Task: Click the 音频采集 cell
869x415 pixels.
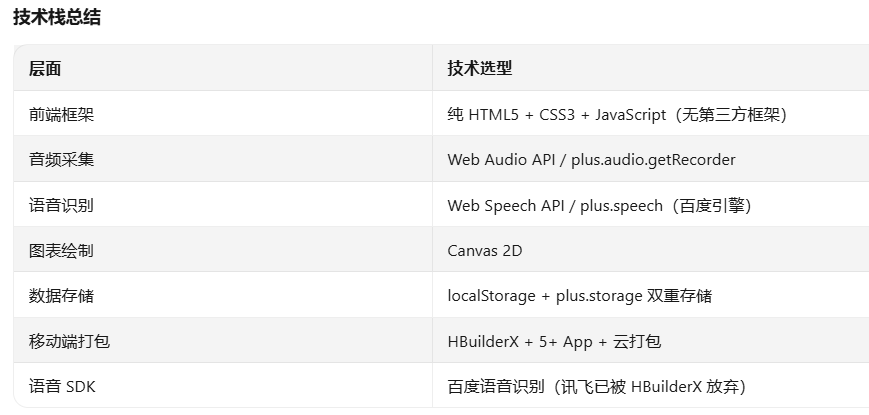Action: pos(62,160)
